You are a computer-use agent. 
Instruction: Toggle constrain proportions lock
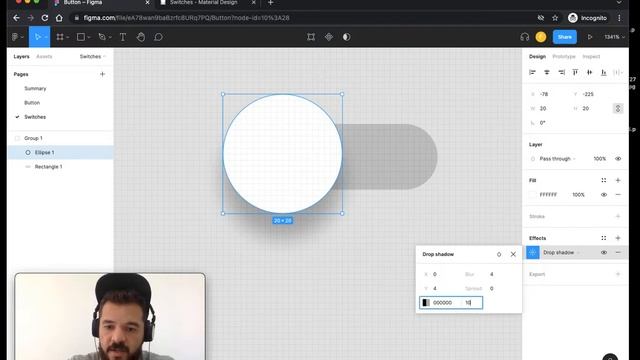pyautogui.click(x=618, y=109)
